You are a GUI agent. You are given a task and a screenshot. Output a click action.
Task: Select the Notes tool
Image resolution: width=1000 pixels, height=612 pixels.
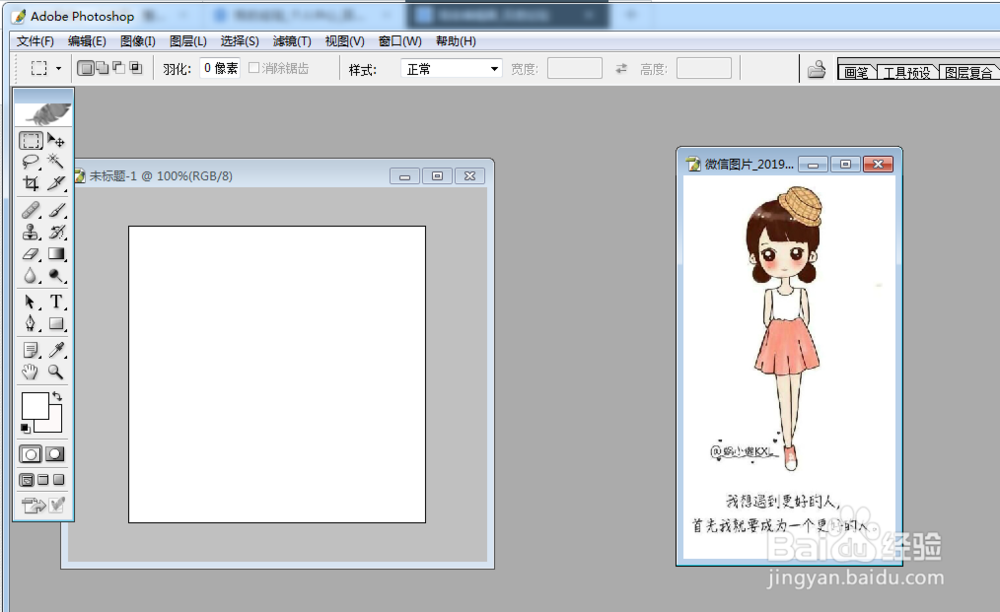point(31,350)
